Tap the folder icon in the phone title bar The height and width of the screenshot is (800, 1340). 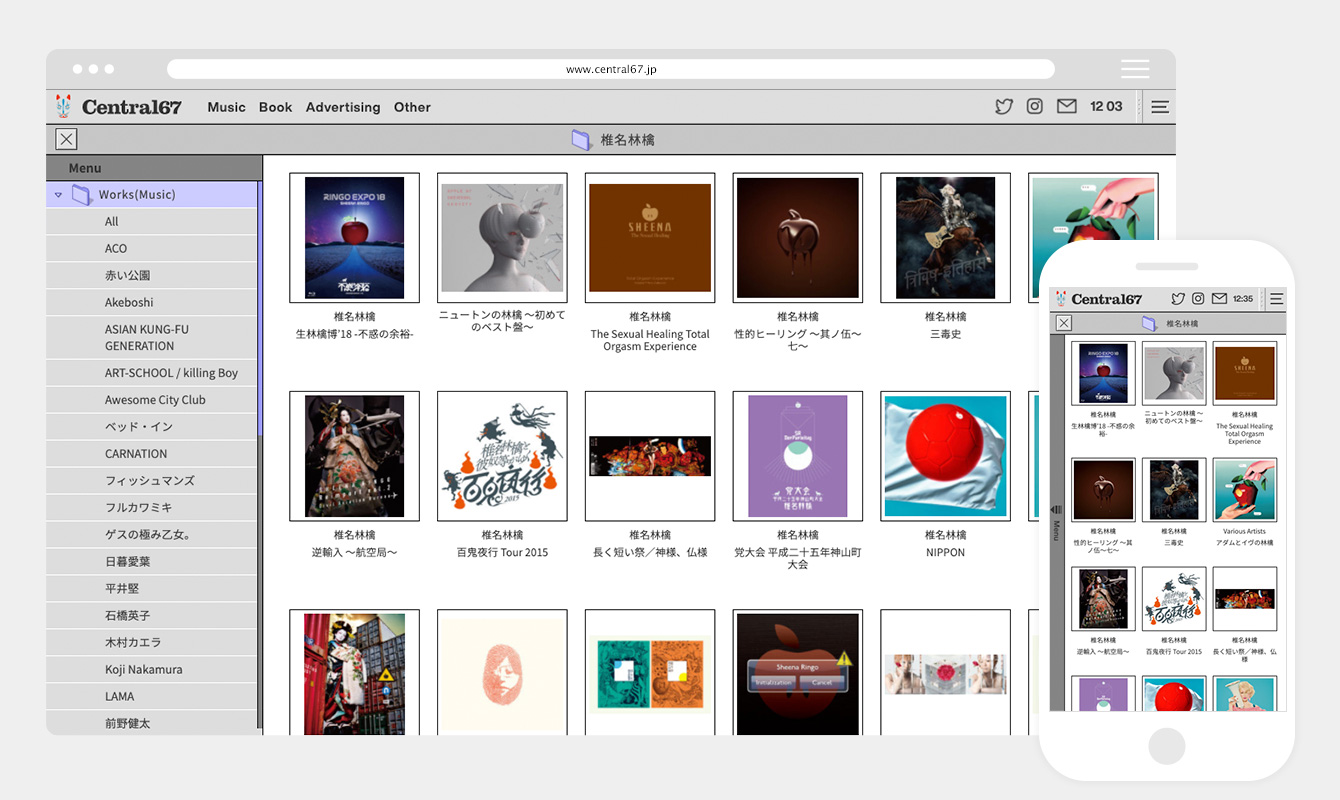tap(1150, 324)
